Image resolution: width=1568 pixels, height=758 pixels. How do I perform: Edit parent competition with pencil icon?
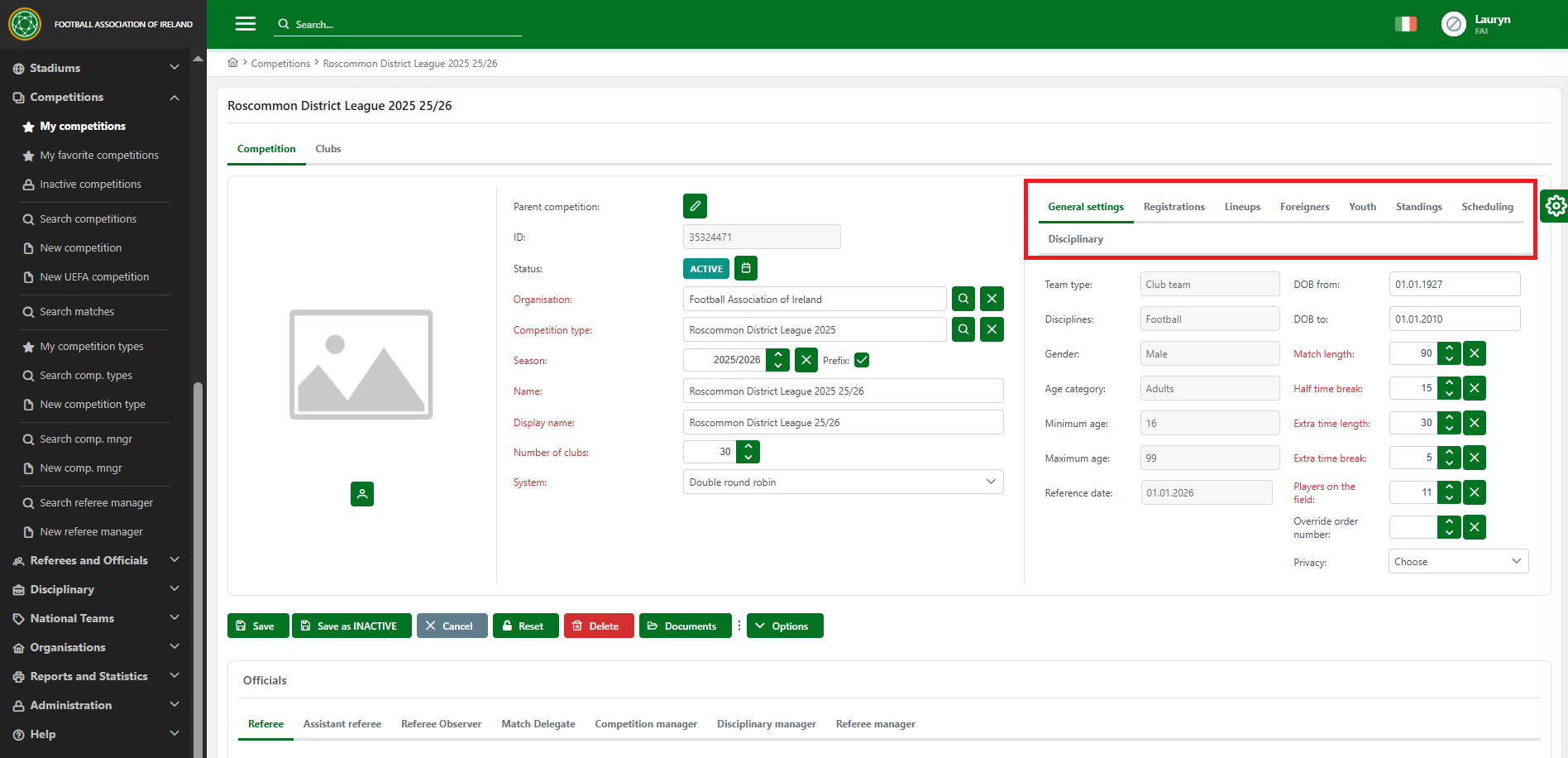tap(695, 206)
